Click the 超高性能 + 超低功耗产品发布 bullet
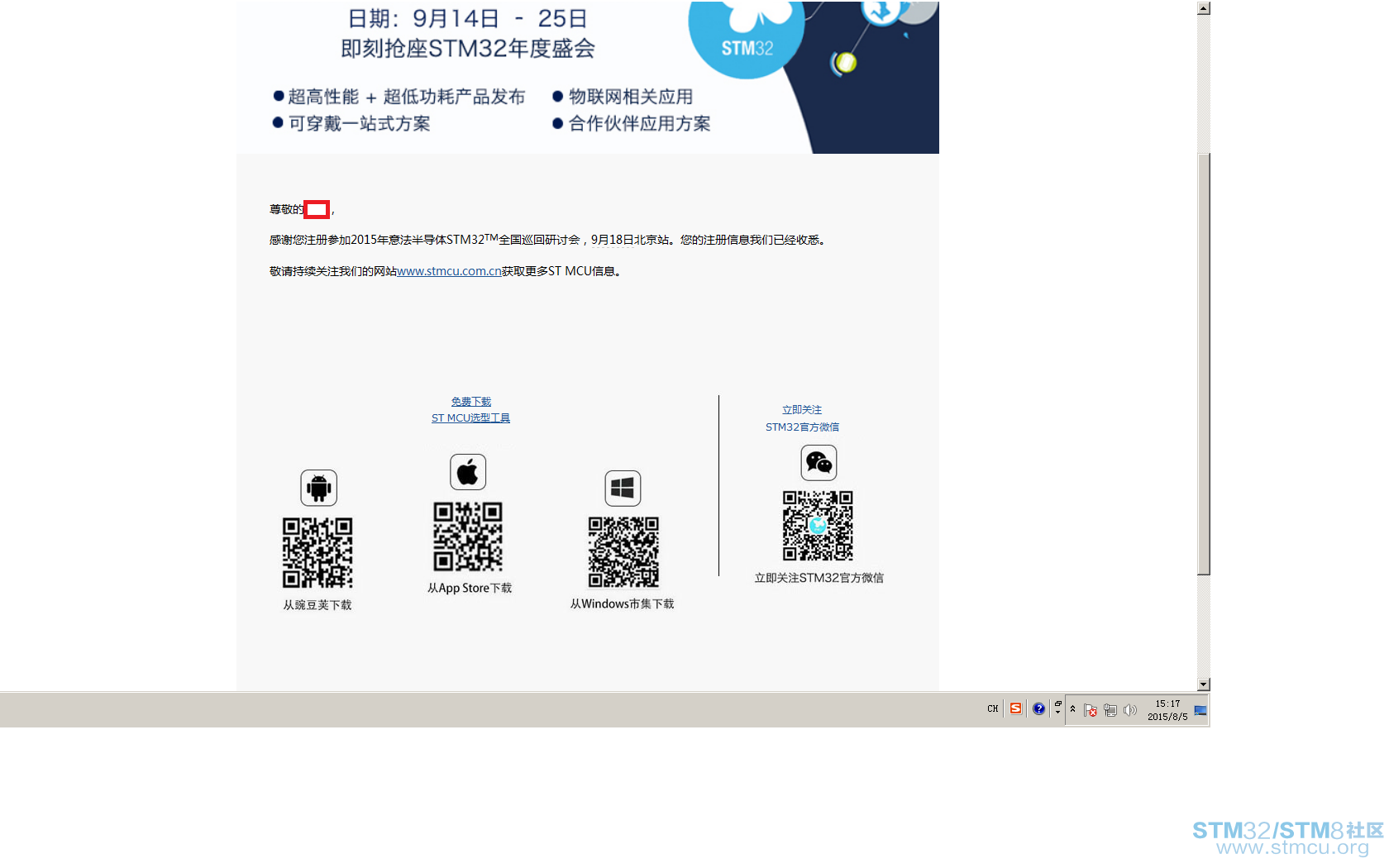 click(x=407, y=97)
